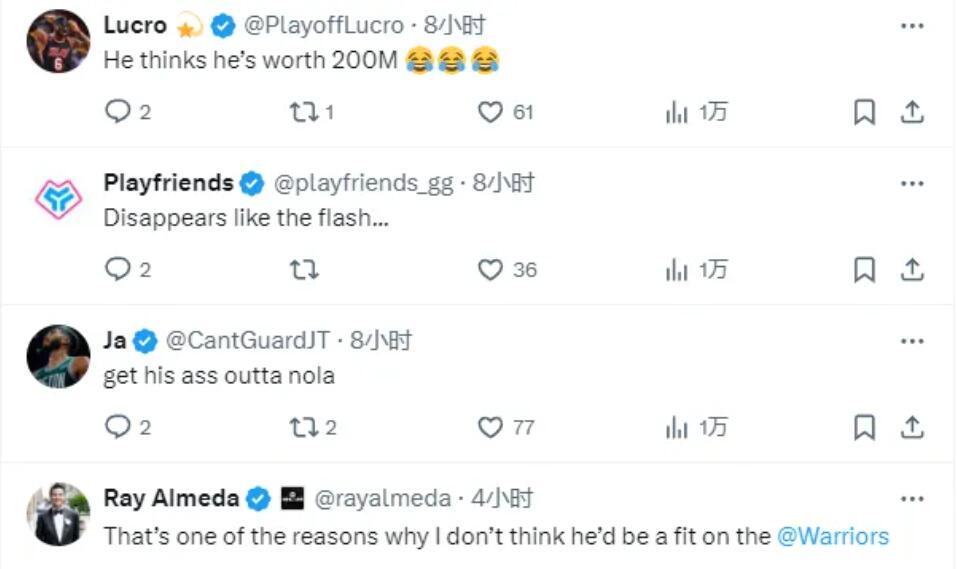Reply to Lucro's 200M tweet
The width and height of the screenshot is (957, 569).
pyautogui.click(x=118, y=112)
